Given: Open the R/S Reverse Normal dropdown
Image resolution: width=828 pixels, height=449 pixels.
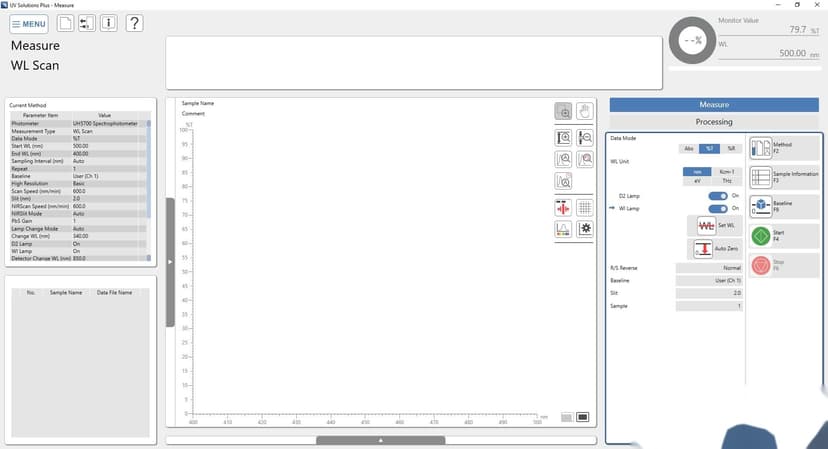Looking at the screenshot, I should (x=709, y=268).
